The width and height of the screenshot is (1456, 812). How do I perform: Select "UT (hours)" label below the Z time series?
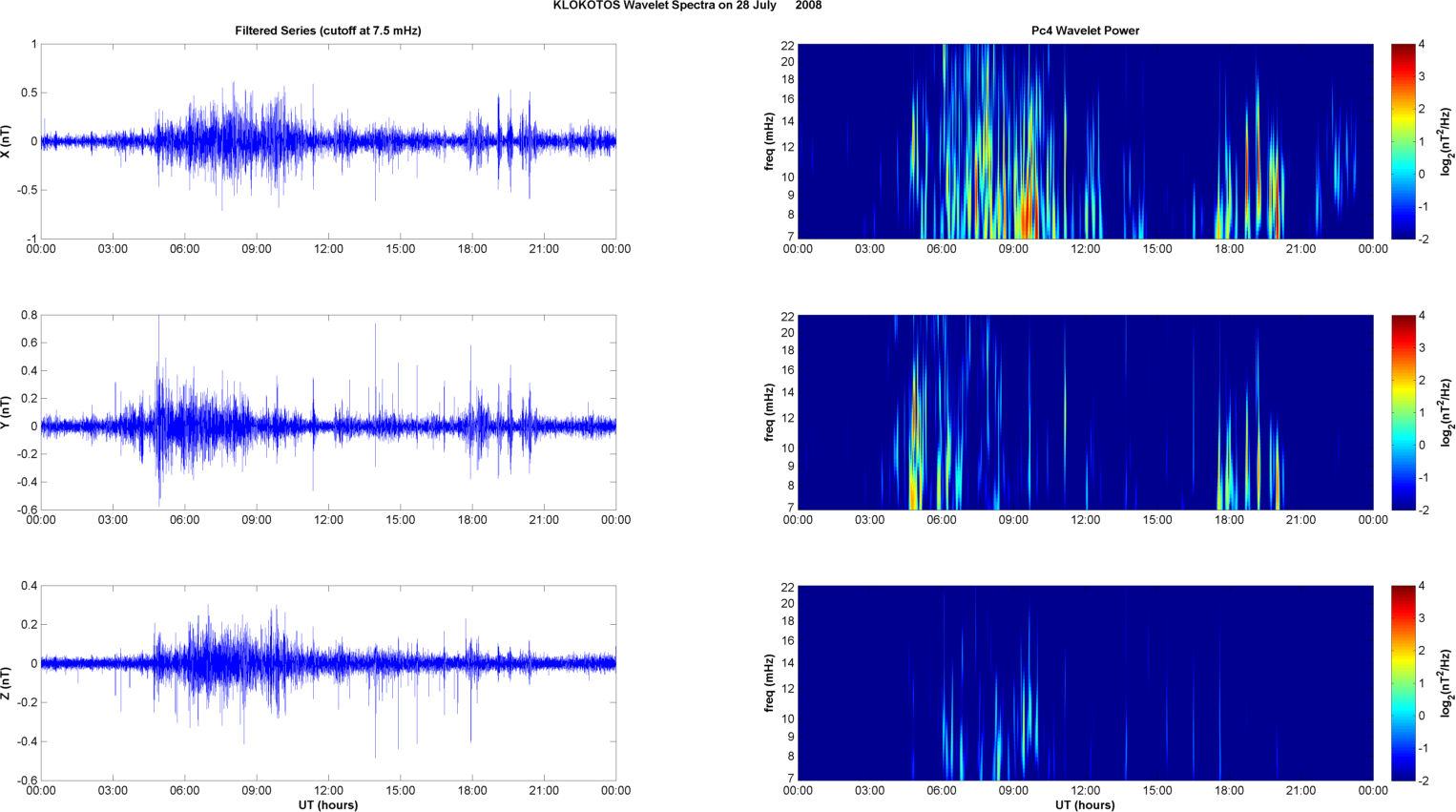328,805
